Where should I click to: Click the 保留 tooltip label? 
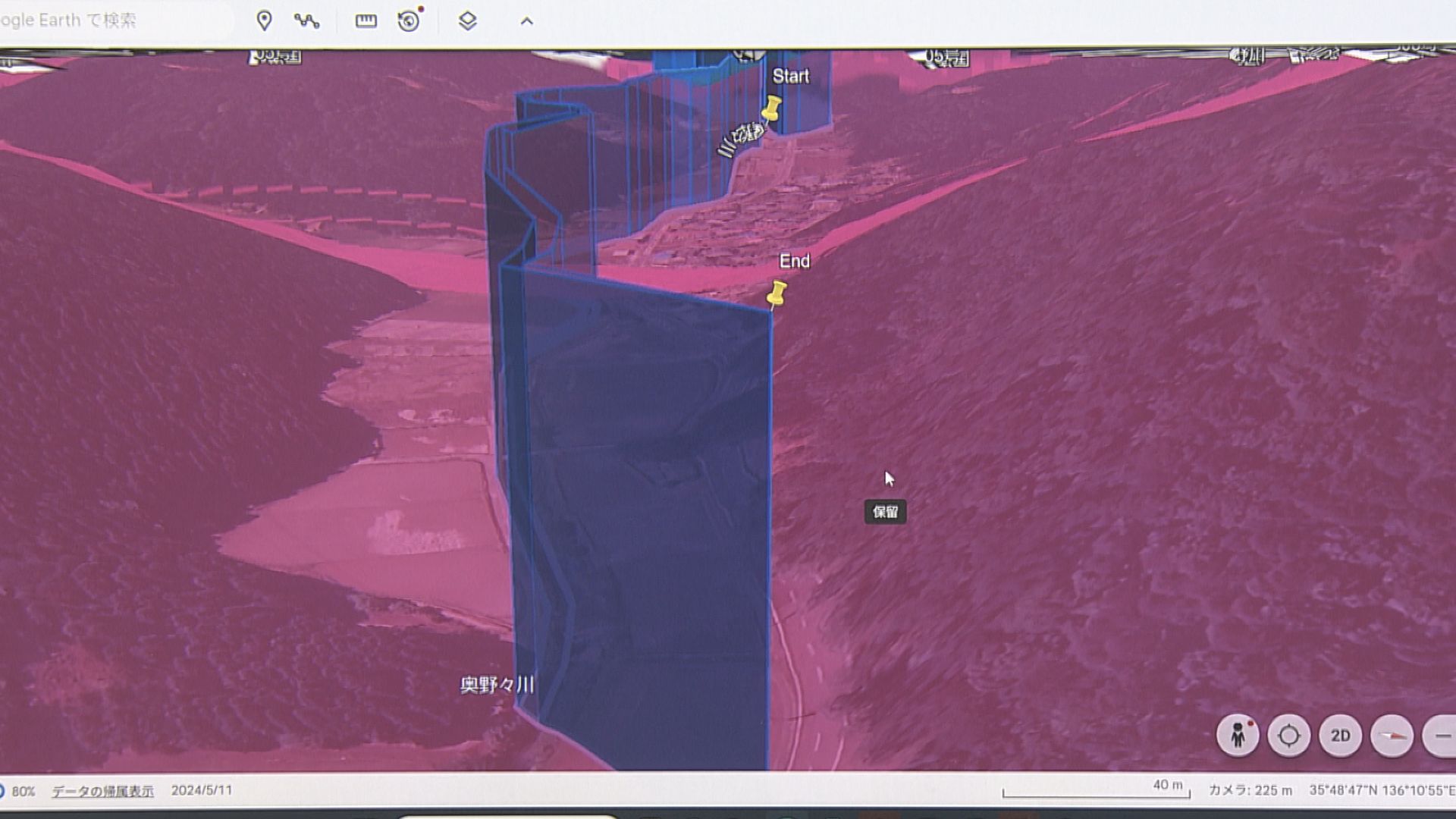(885, 512)
